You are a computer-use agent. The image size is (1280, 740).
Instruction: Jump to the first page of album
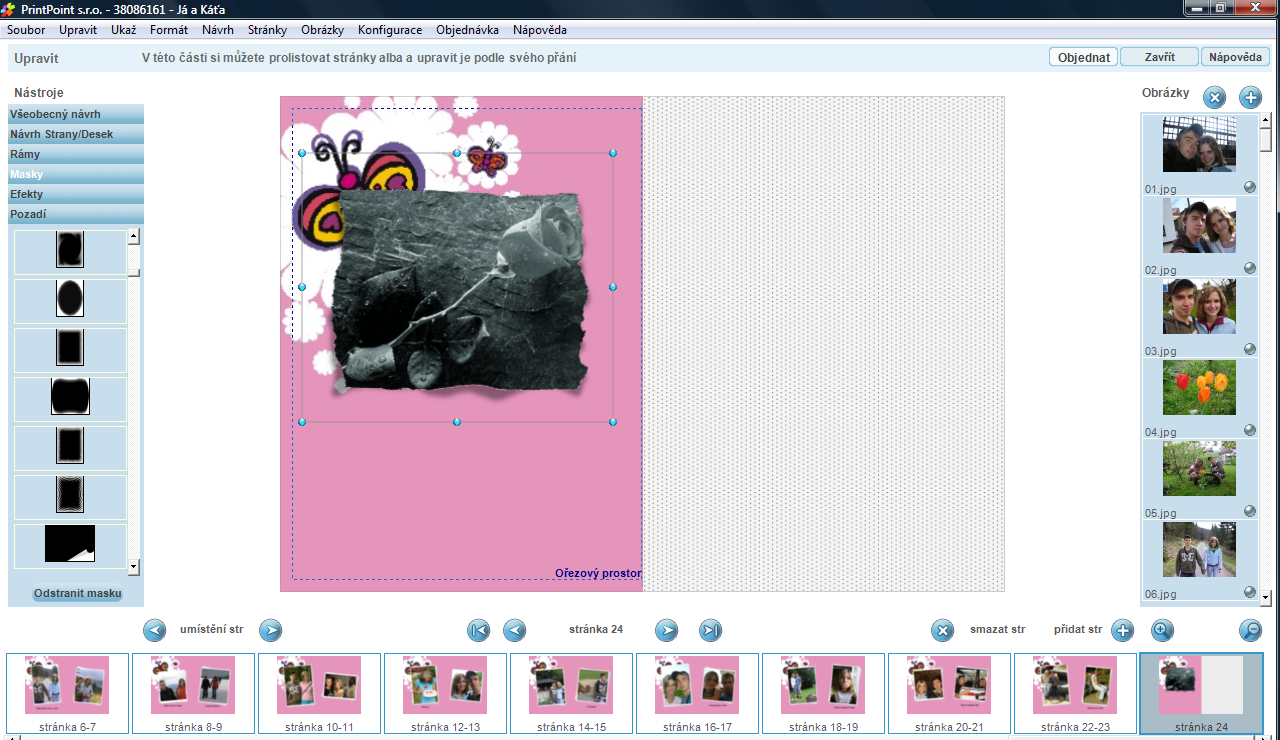pos(479,630)
